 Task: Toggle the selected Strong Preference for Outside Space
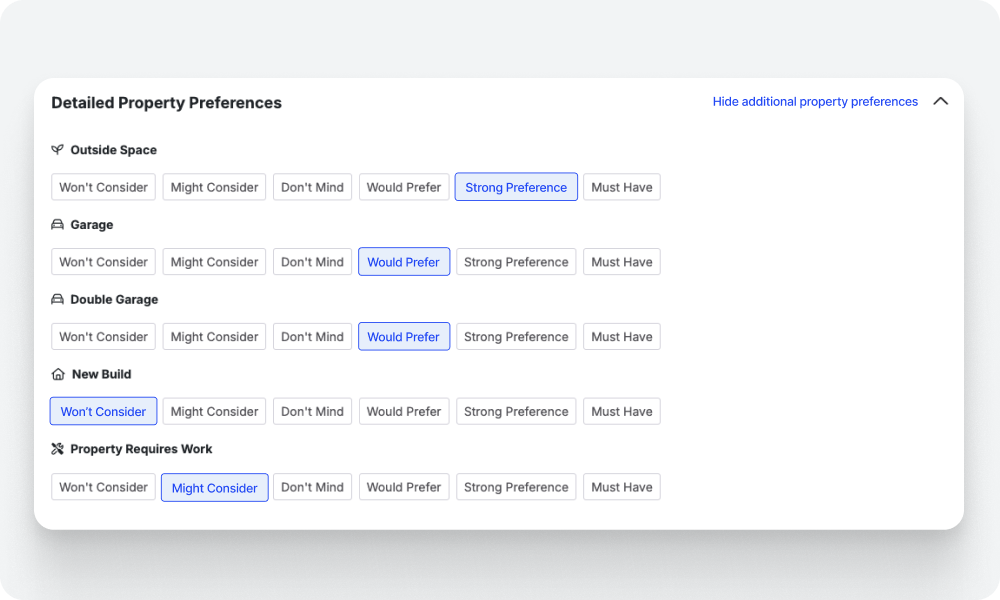[x=516, y=187]
